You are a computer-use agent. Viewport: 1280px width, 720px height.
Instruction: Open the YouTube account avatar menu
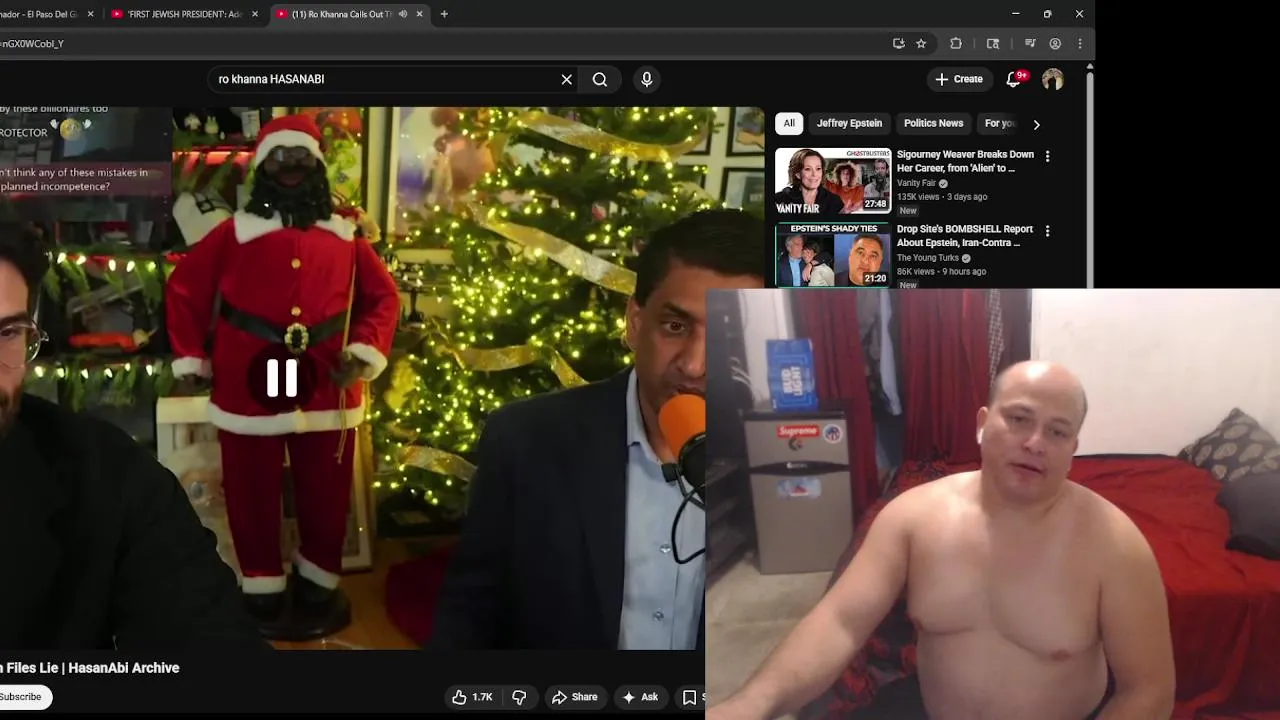click(x=1053, y=80)
